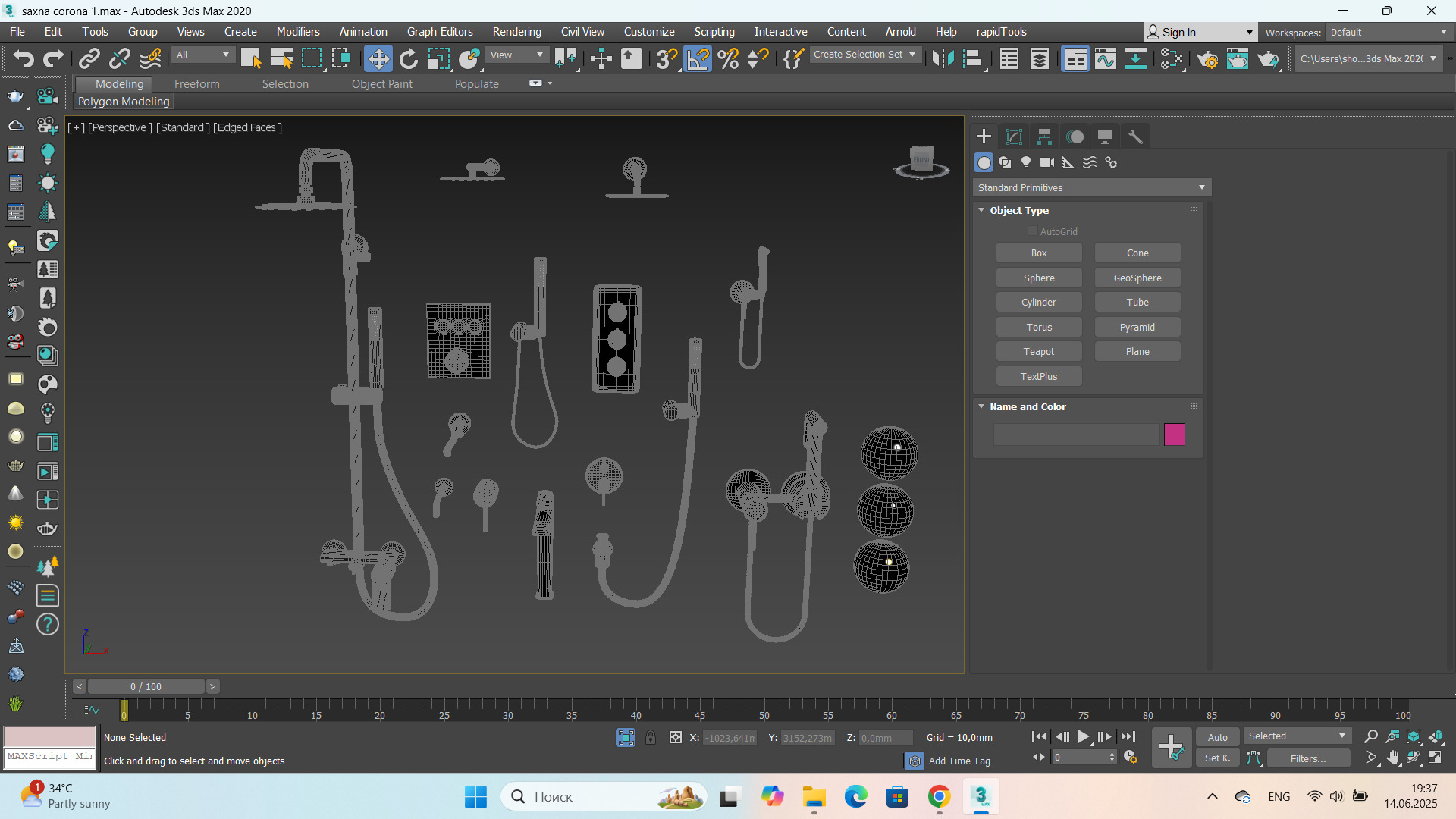
Task: Click the Maximize Viewport Toggle icon
Action: click(x=1436, y=758)
